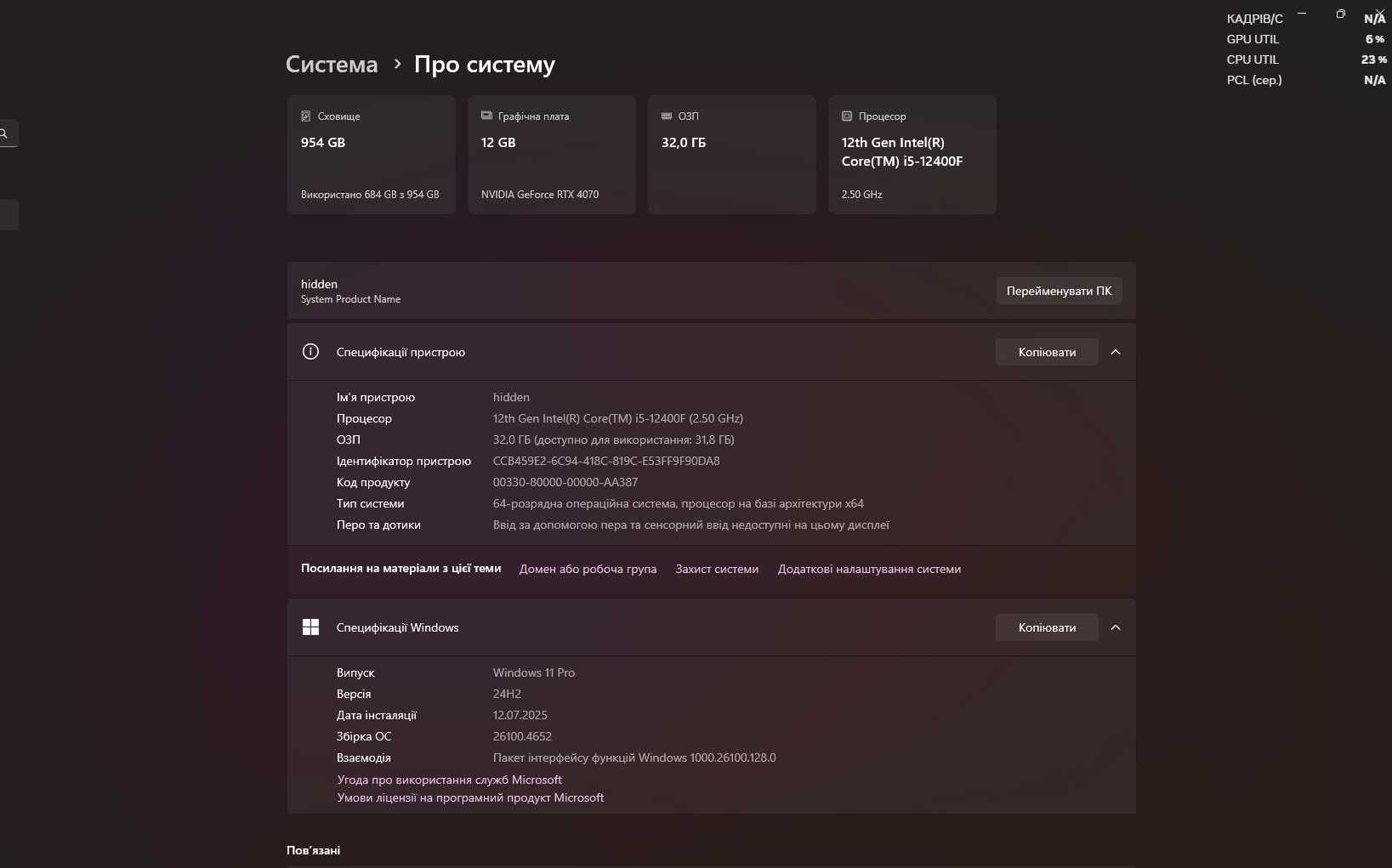Go back to Система breadcrumb
Viewport: 1392px width, 868px height.
click(332, 65)
